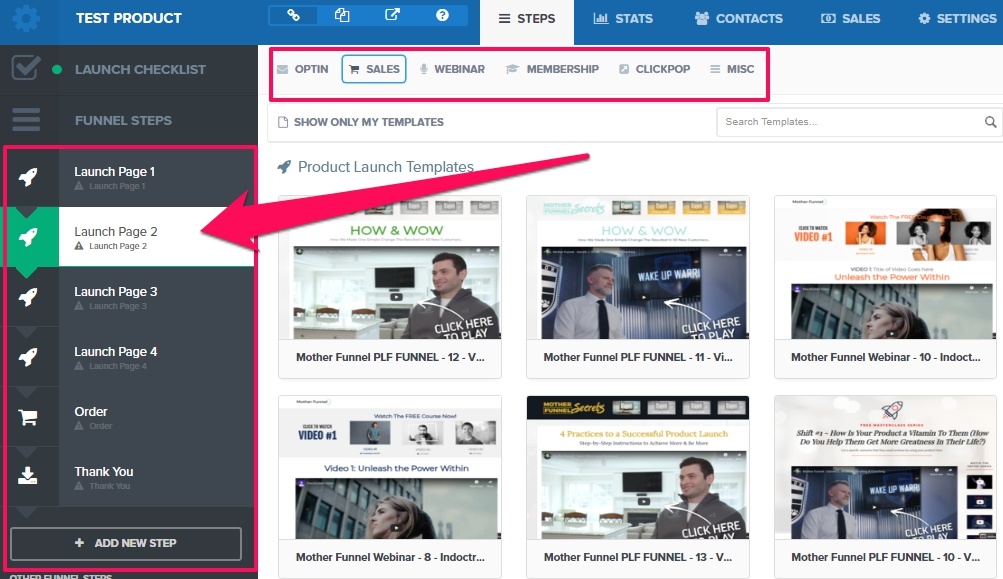The height and width of the screenshot is (579, 1003).
Task: Toggle SHOW ONLY MY TEMPLATES
Action: point(361,122)
